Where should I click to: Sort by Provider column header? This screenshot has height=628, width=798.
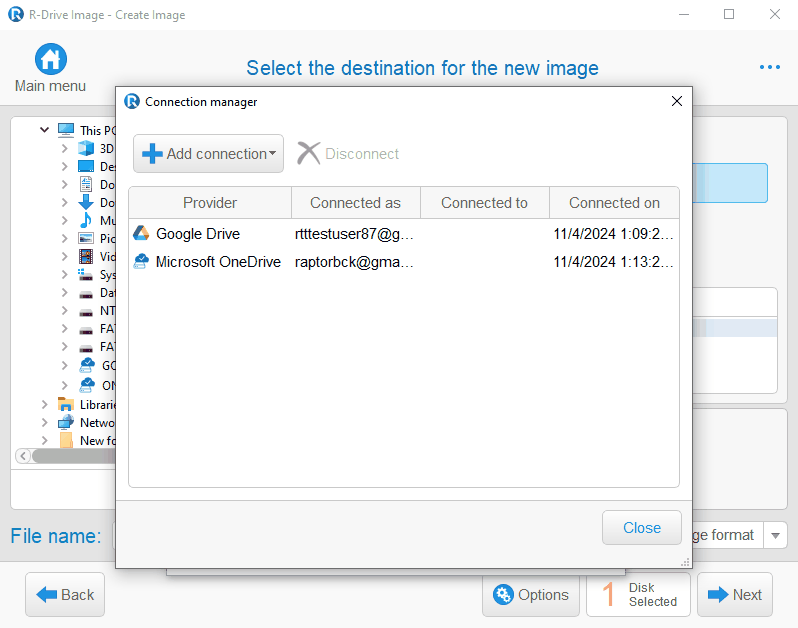(x=210, y=203)
